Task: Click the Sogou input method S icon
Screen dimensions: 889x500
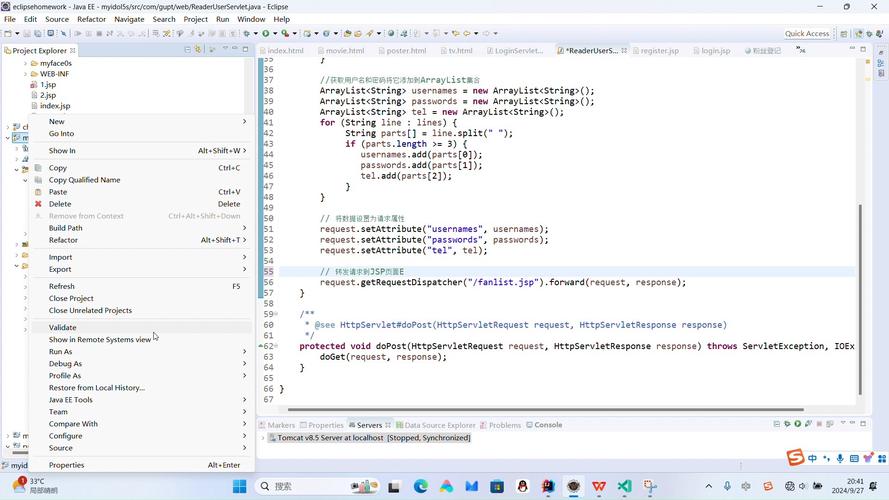Action: pos(795,457)
